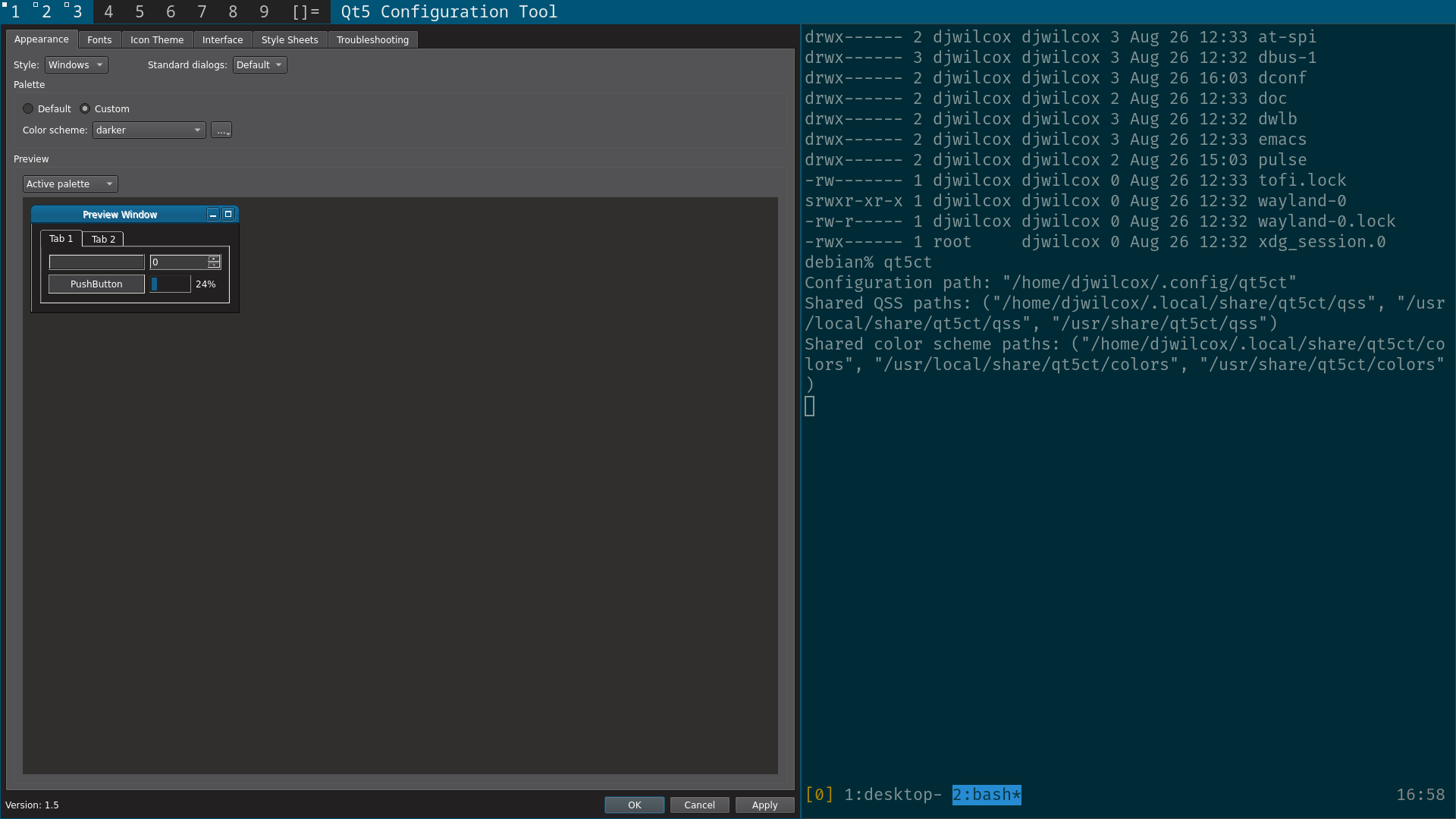Select Tab 2 in Preview Window
The width and height of the screenshot is (1456, 819).
coord(103,239)
